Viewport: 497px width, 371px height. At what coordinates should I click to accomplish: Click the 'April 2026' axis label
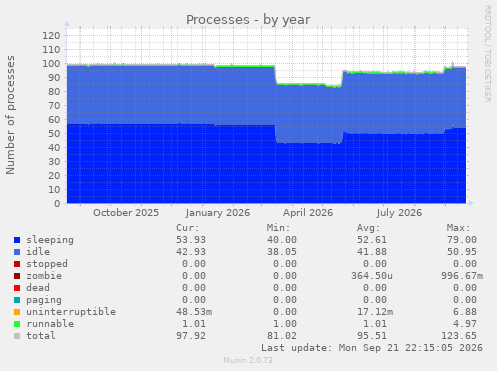click(x=308, y=213)
